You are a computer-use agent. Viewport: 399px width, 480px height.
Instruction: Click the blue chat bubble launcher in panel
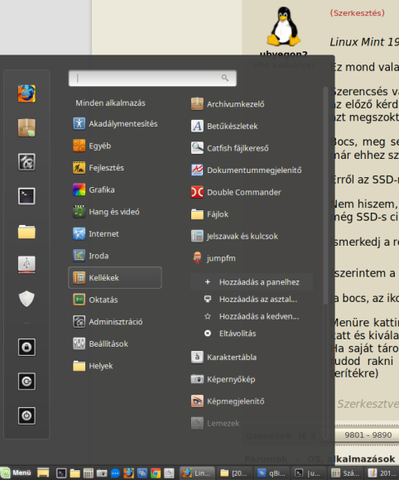click(x=115, y=473)
